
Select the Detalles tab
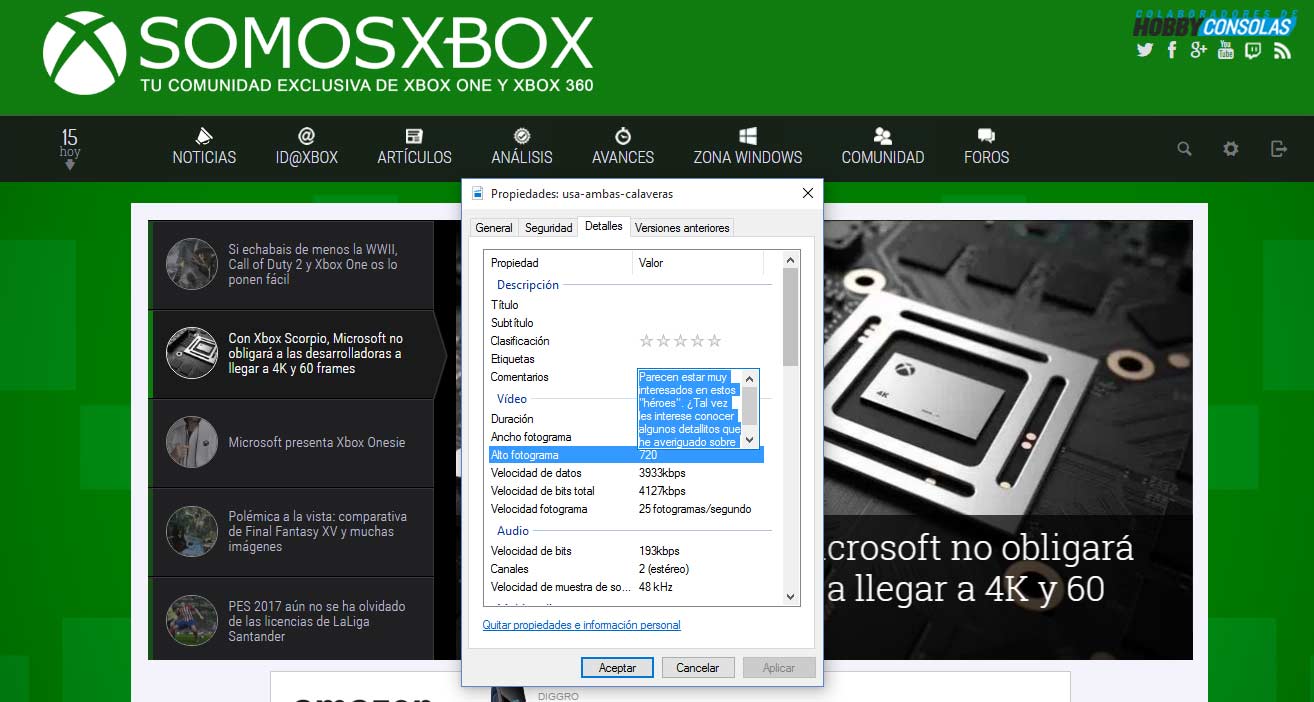(x=604, y=226)
